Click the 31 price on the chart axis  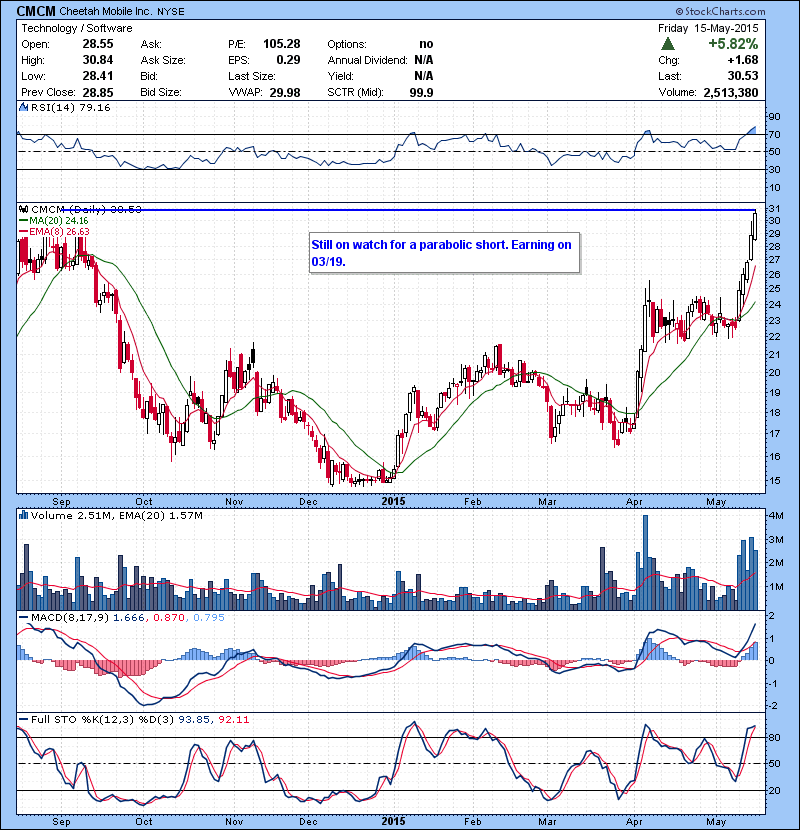tap(774, 208)
